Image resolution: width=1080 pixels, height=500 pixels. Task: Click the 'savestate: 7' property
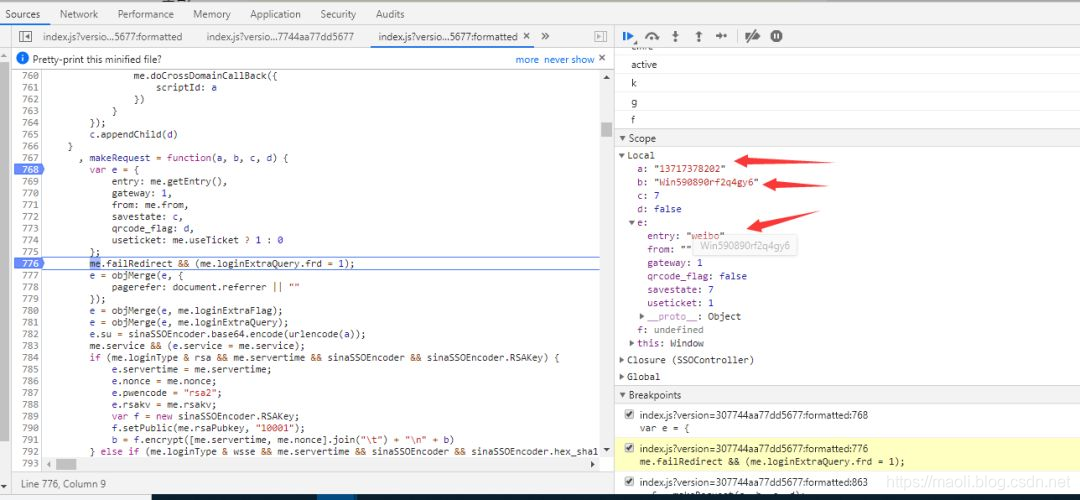(x=681, y=290)
